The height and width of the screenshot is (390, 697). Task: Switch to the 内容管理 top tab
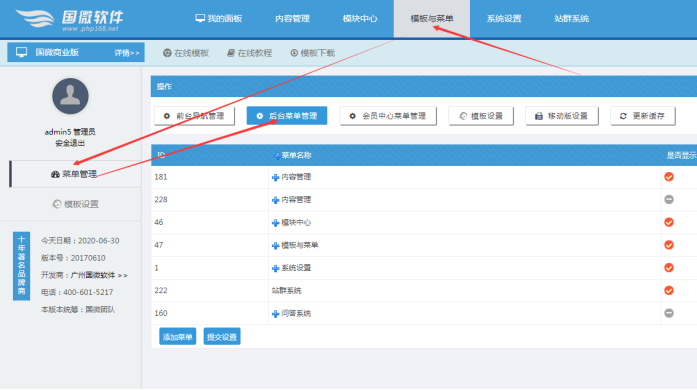(x=292, y=19)
